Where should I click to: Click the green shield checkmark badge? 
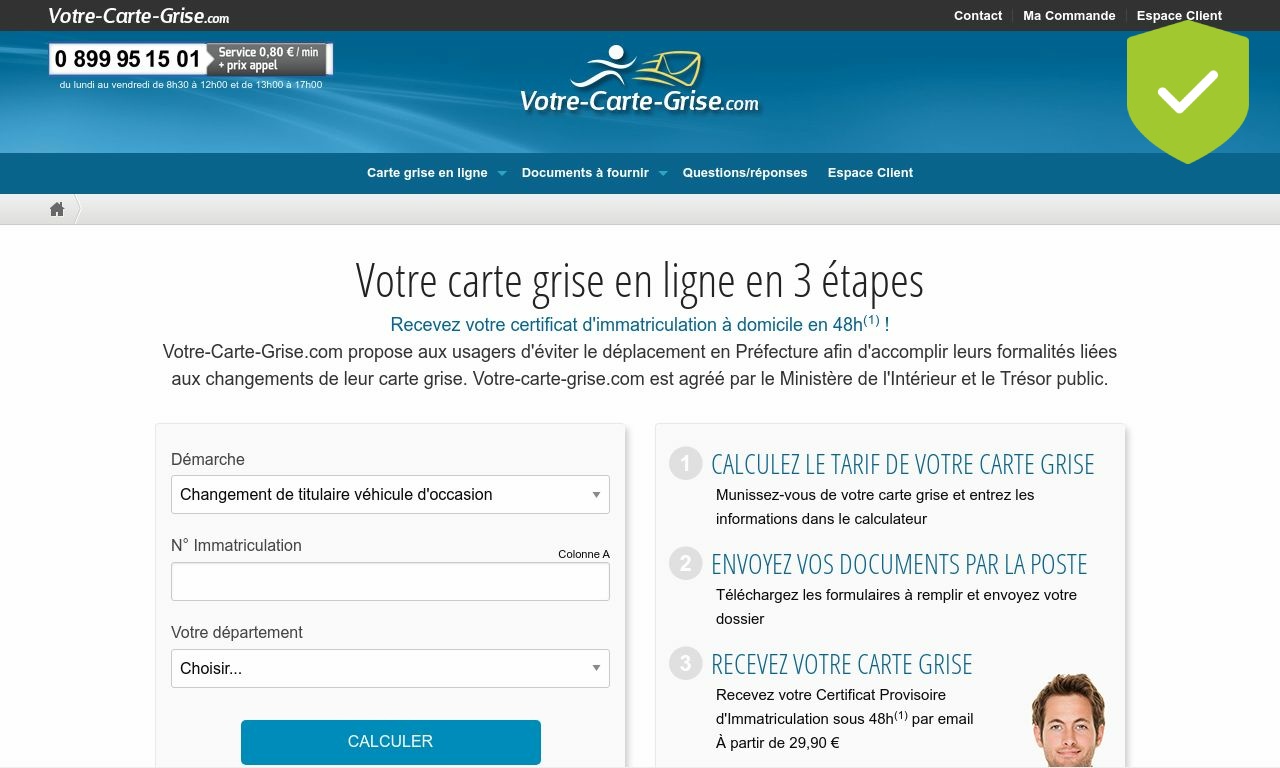(1187, 92)
